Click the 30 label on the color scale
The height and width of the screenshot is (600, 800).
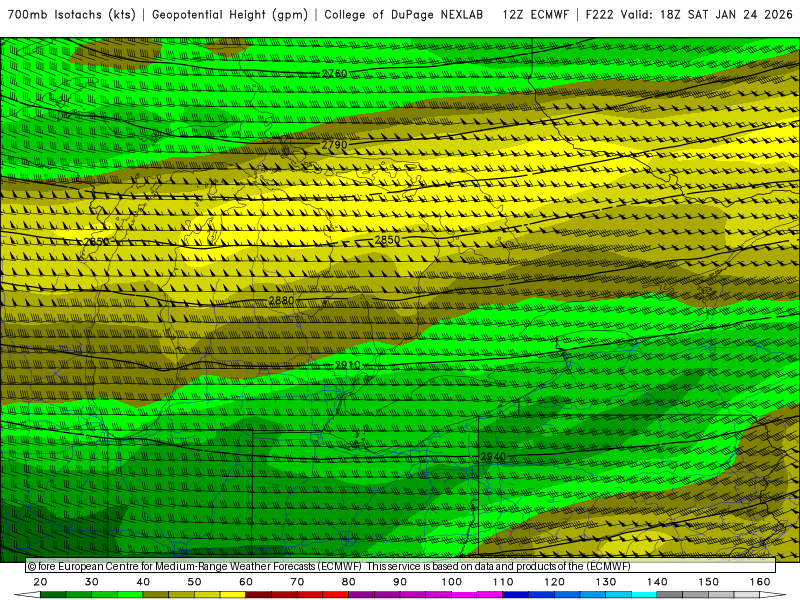[x=92, y=582]
